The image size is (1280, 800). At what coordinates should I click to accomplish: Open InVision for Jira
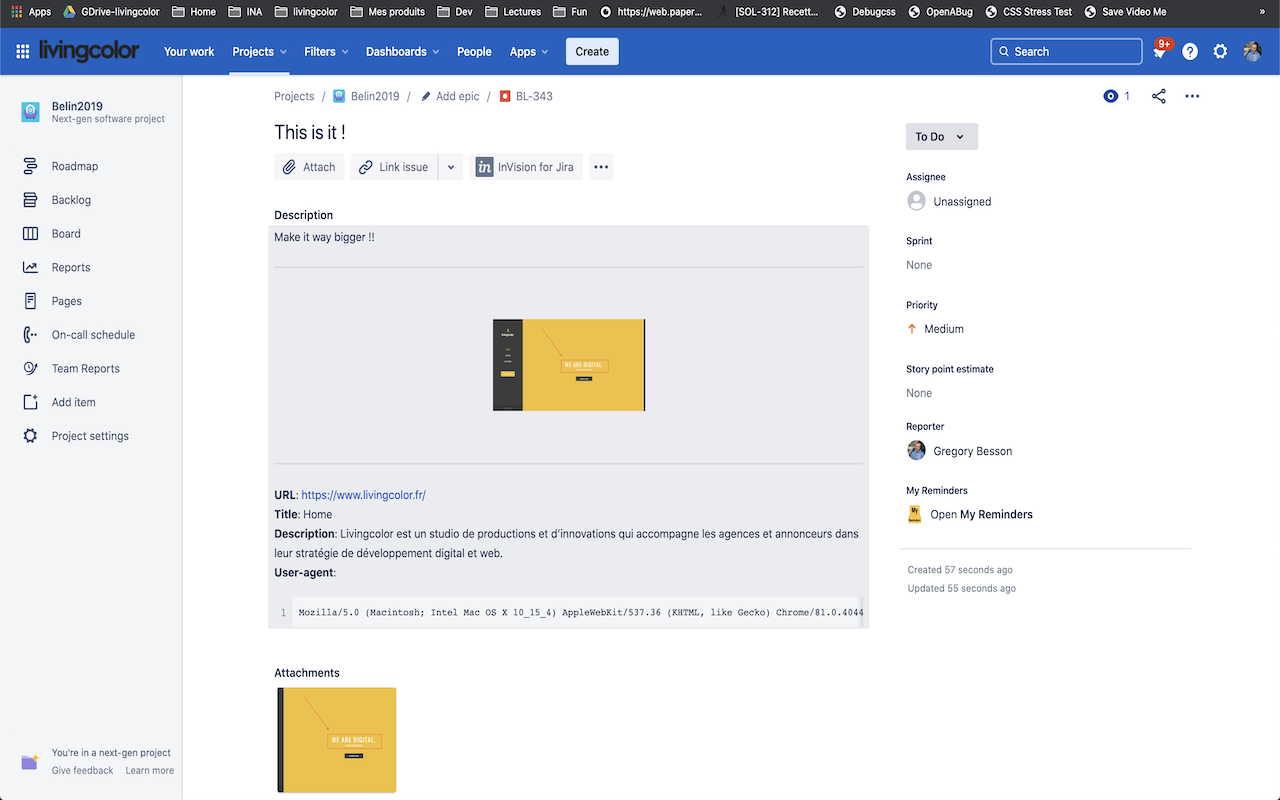pos(527,167)
